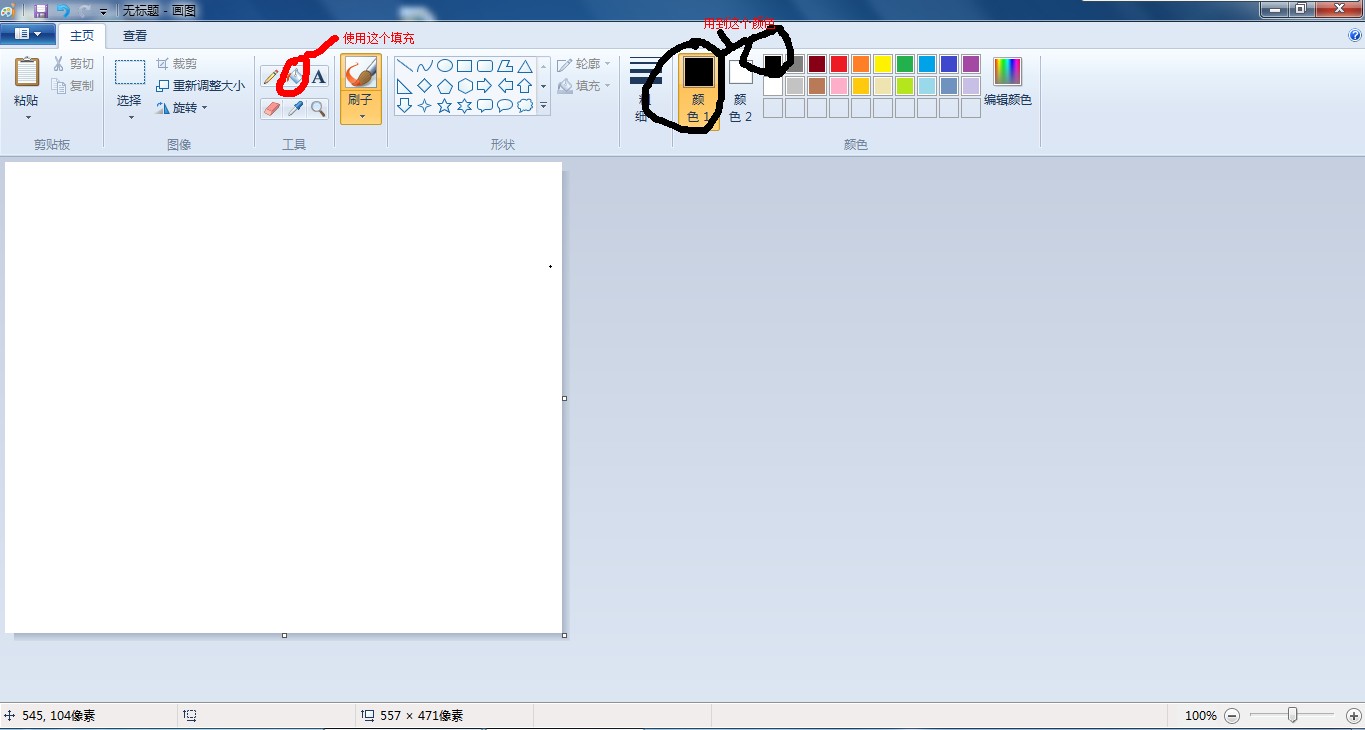Image resolution: width=1365 pixels, height=730 pixels.
Task: Open the Paint file menu button
Action: (27, 35)
